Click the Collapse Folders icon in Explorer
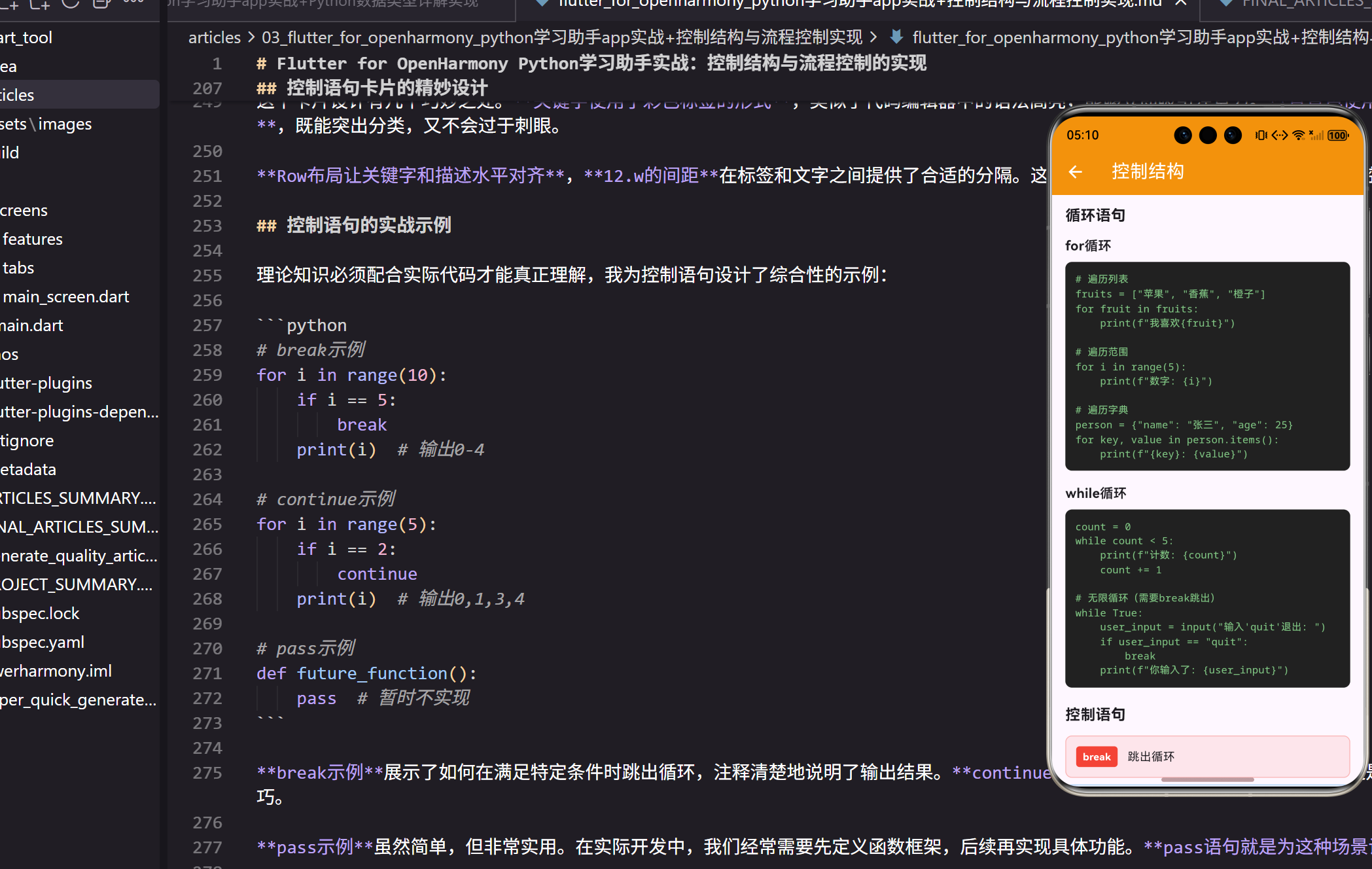1372x869 pixels. pyautogui.click(x=101, y=4)
